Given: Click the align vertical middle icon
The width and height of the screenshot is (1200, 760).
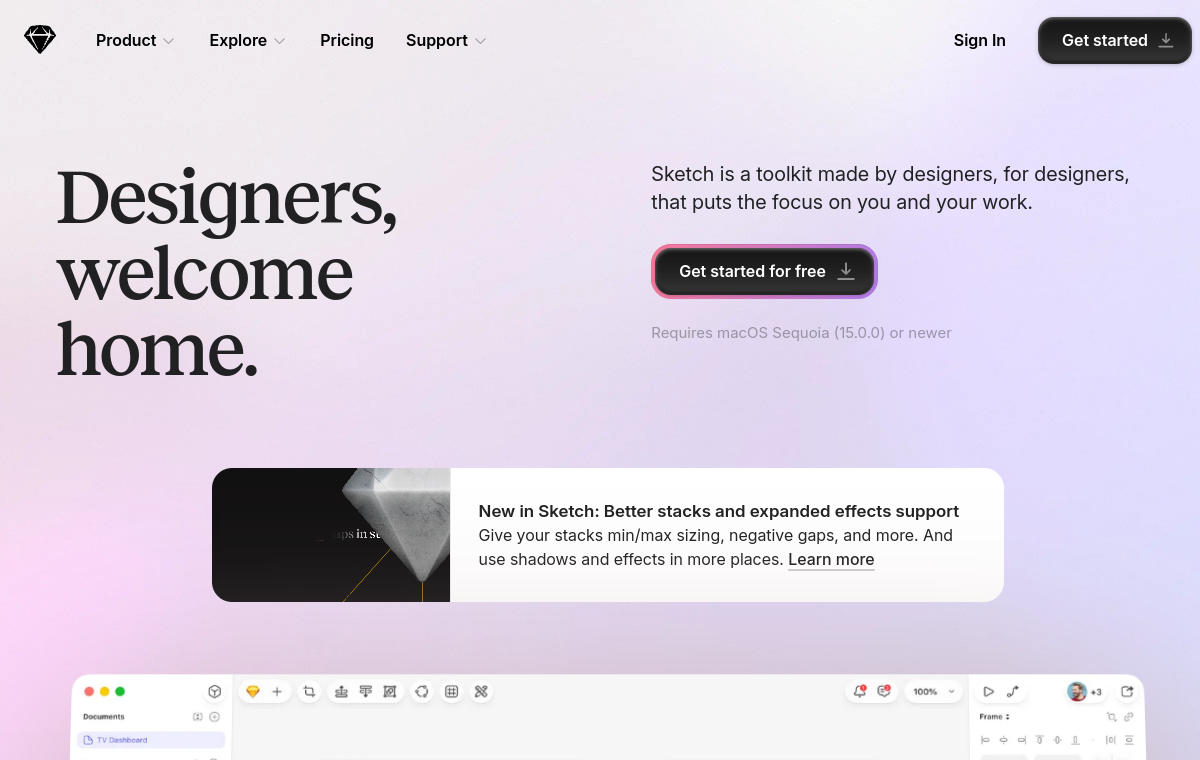Looking at the screenshot, I should pos(1057,740).
